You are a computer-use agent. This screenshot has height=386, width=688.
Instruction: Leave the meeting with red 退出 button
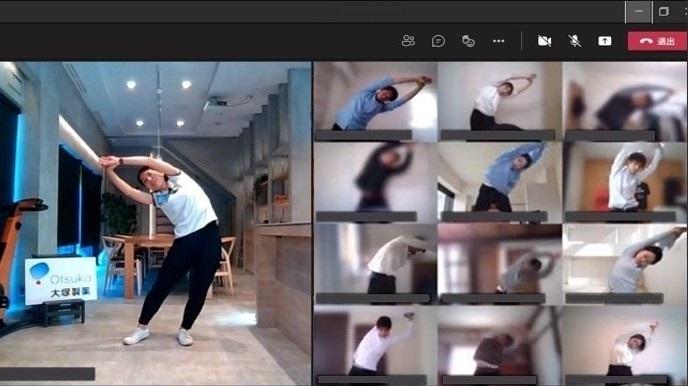(657, 41)
